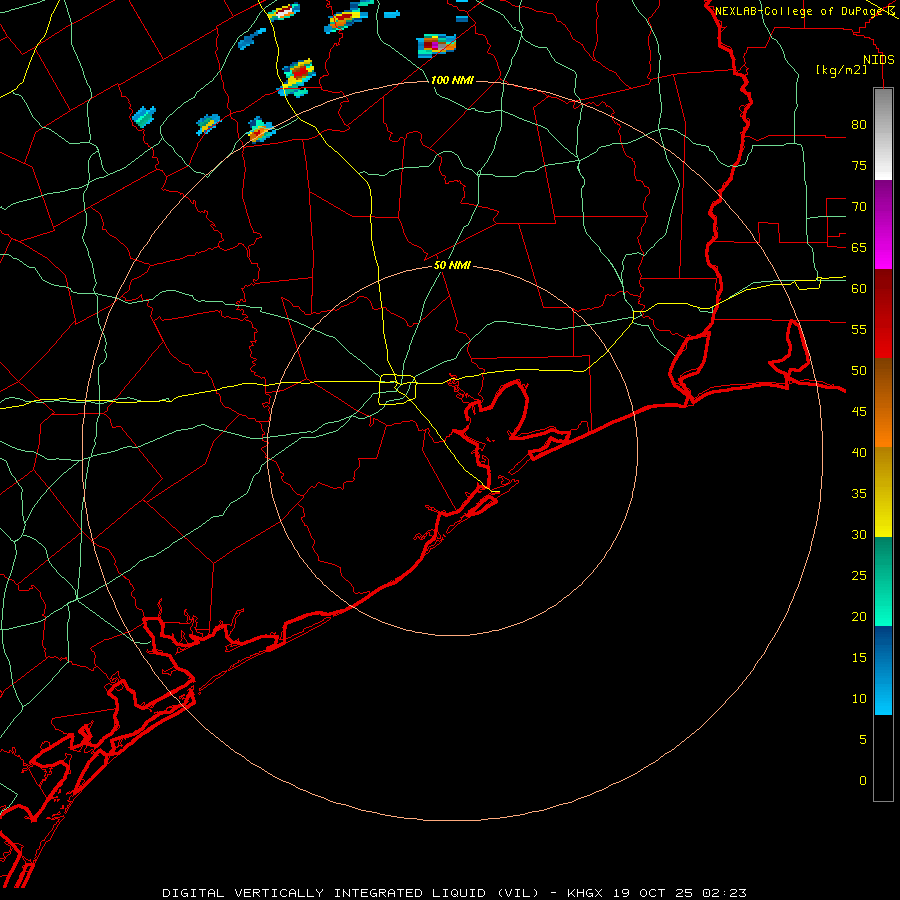The width and height of the screenshot is (900, 900).
Task: Pick the red segment of color bar
Action: 883,313
